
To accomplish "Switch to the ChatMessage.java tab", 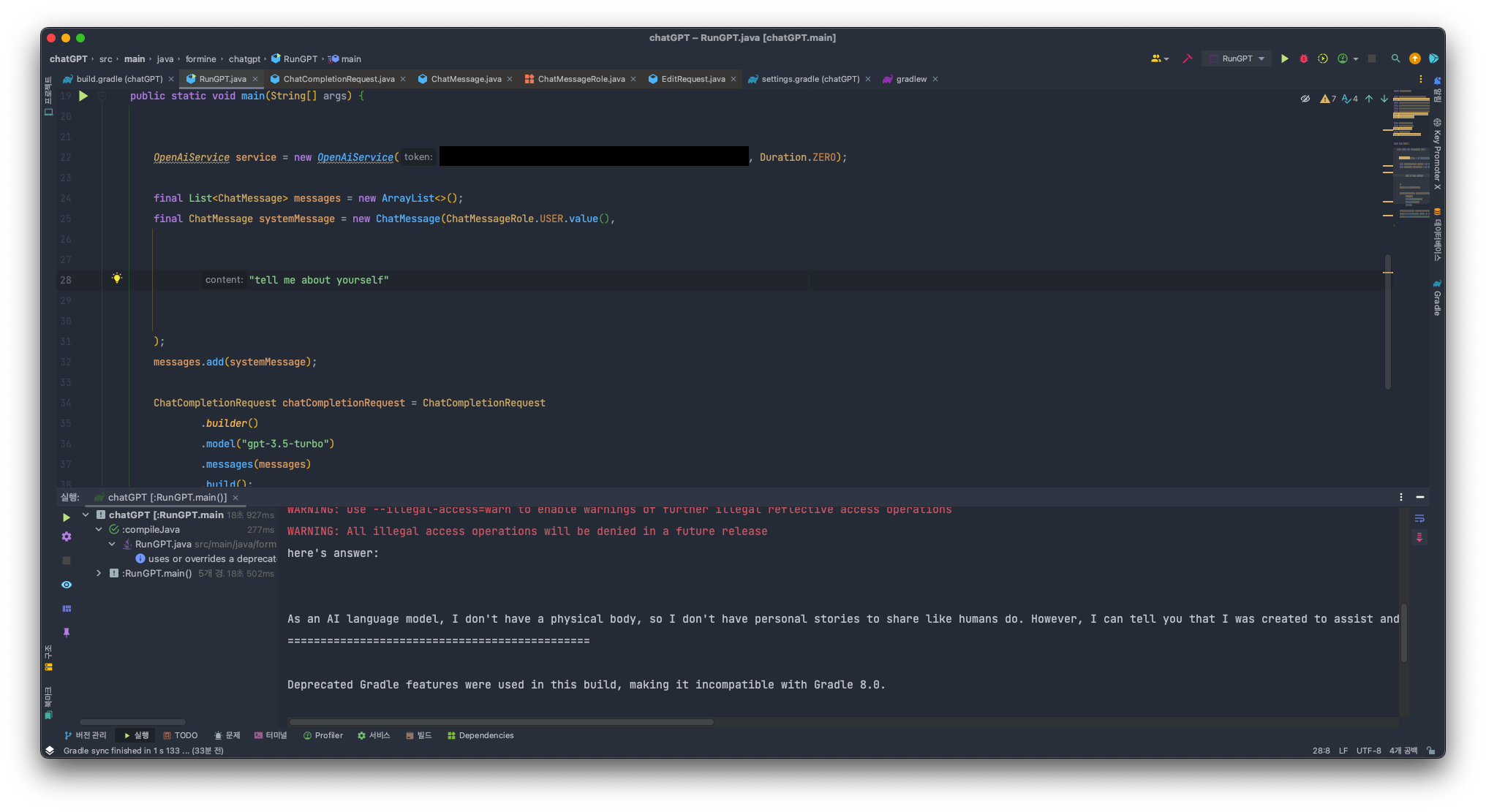I will tap(465, 79).
